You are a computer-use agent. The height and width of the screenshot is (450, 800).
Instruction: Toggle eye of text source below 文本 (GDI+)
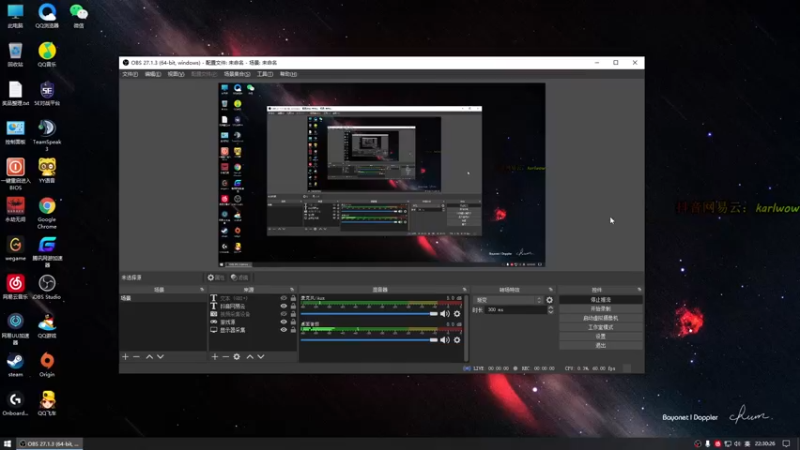pyautogui.click(x=284, y=306)
